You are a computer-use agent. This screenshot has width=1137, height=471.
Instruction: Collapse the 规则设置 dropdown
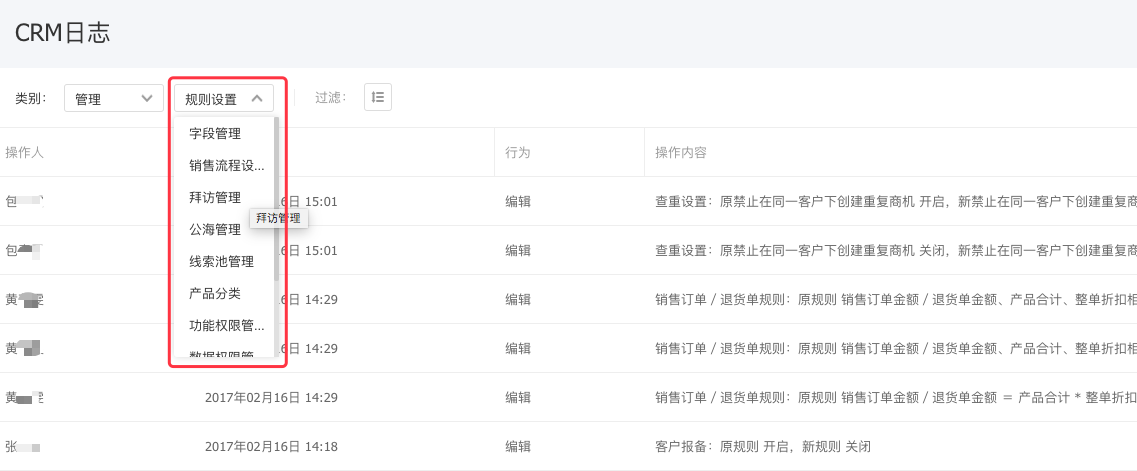(223, 98)
